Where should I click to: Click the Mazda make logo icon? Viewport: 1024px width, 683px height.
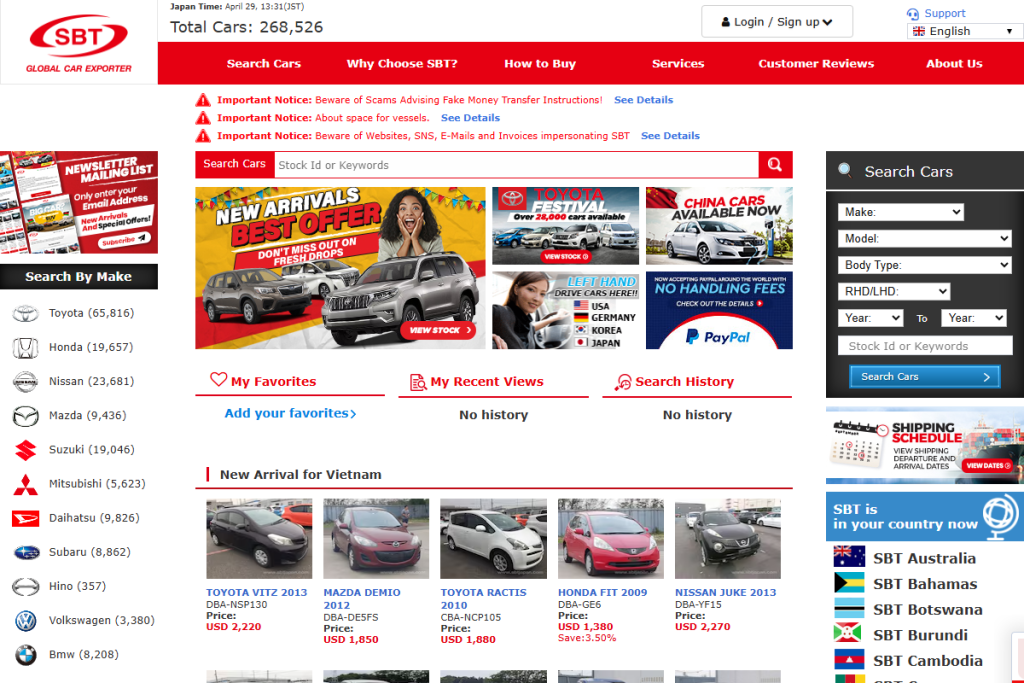(26, 416)
